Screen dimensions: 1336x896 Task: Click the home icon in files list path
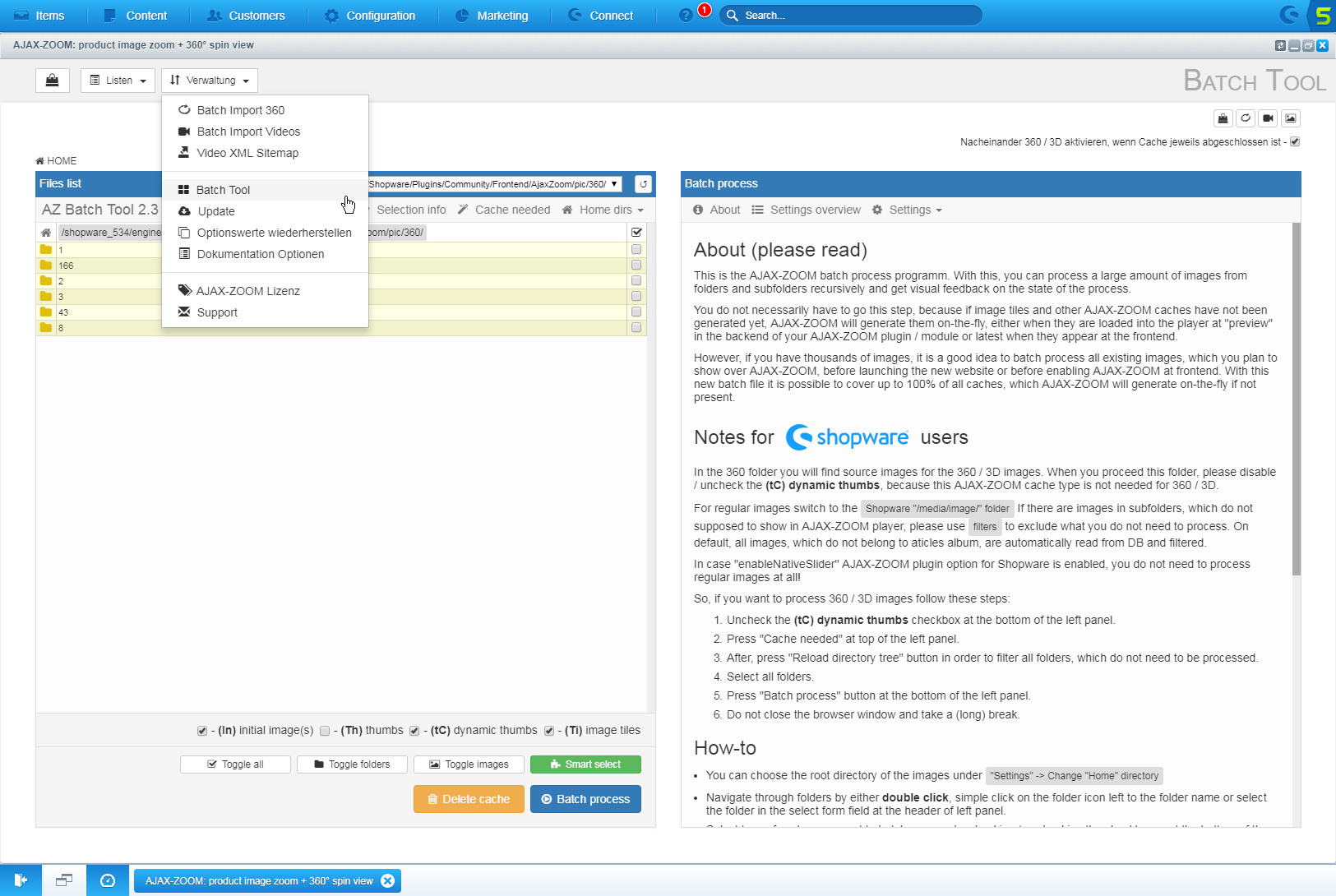[46, 233]
